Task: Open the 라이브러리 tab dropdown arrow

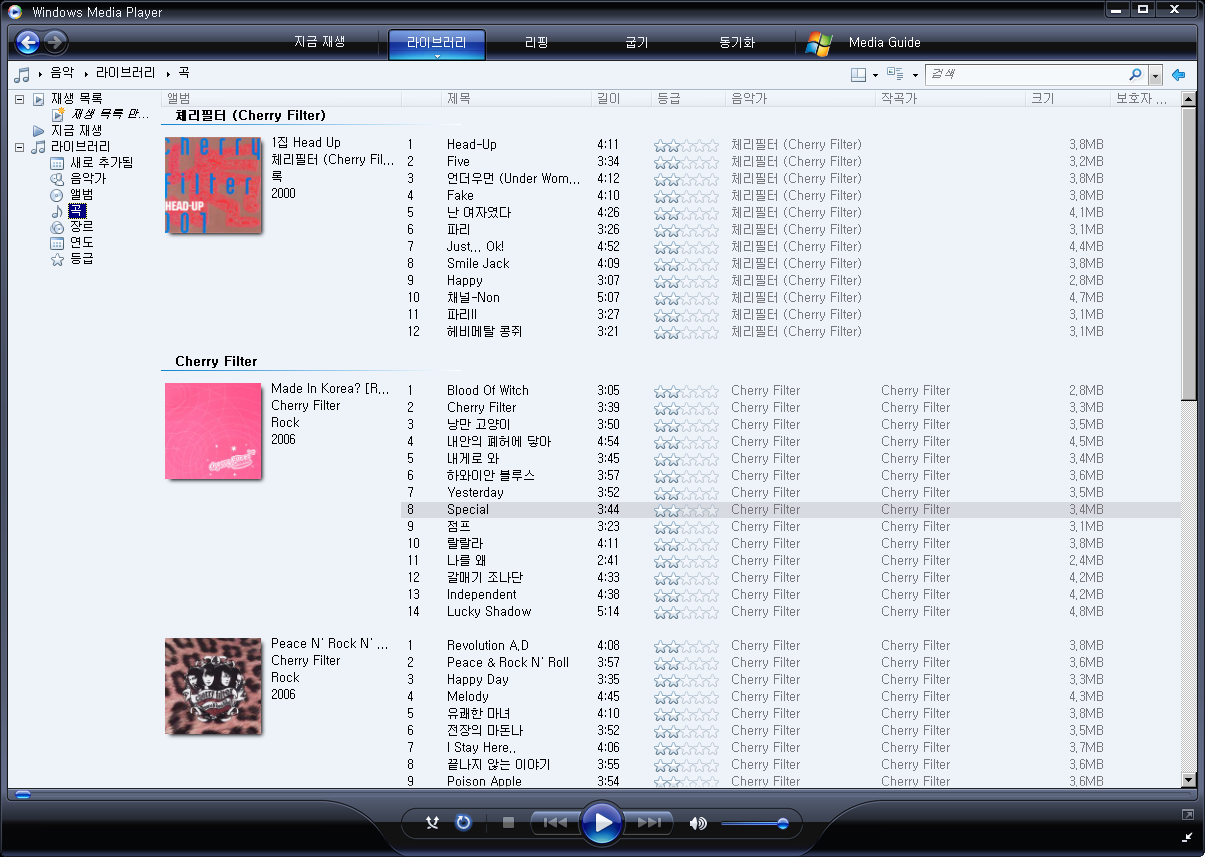Action: pyautogui.click(x=436, y=56)
